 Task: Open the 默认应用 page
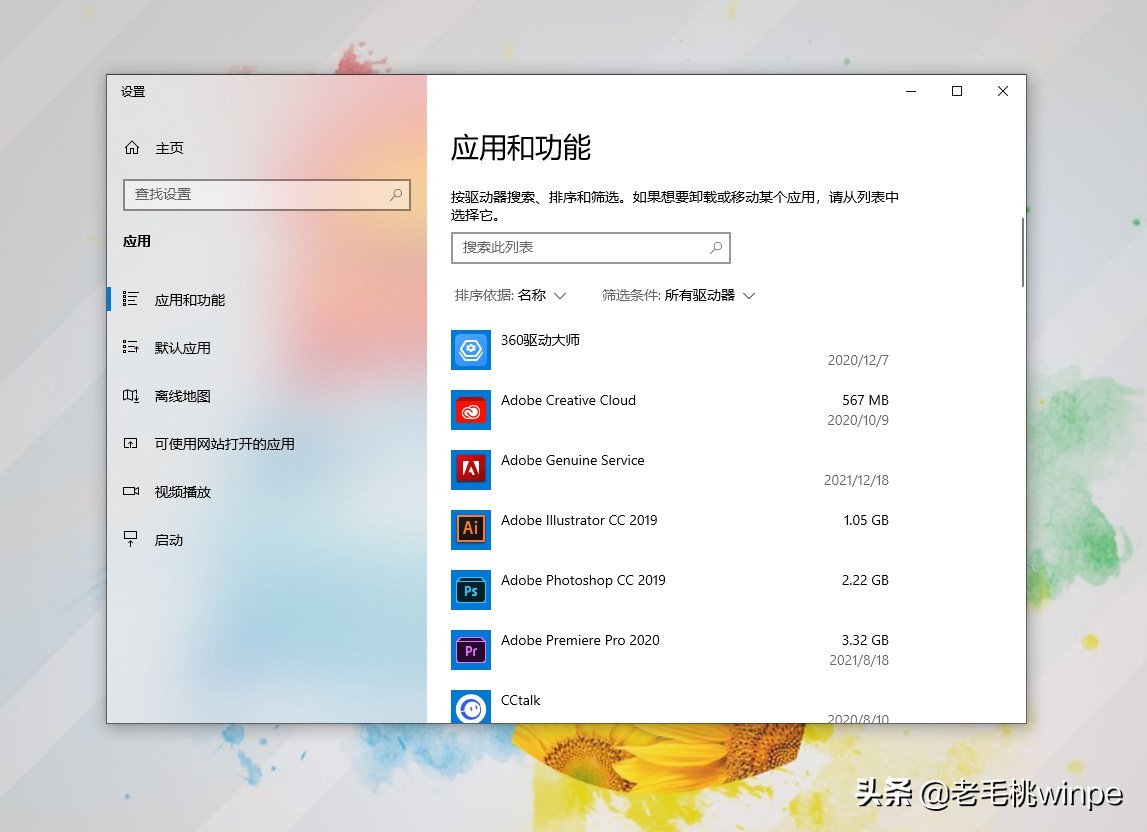[x=182, y=348]
